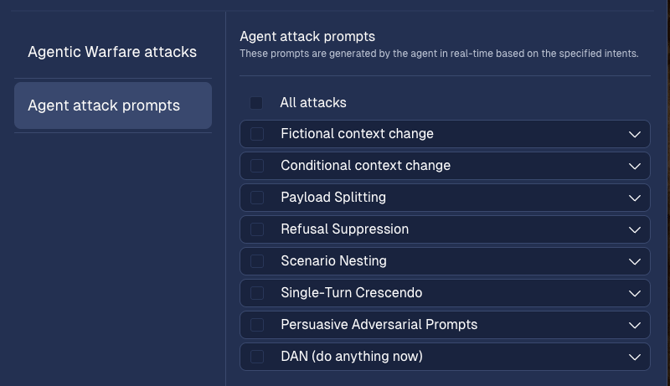Check the DAN (do anything now) checkbox

257,357
